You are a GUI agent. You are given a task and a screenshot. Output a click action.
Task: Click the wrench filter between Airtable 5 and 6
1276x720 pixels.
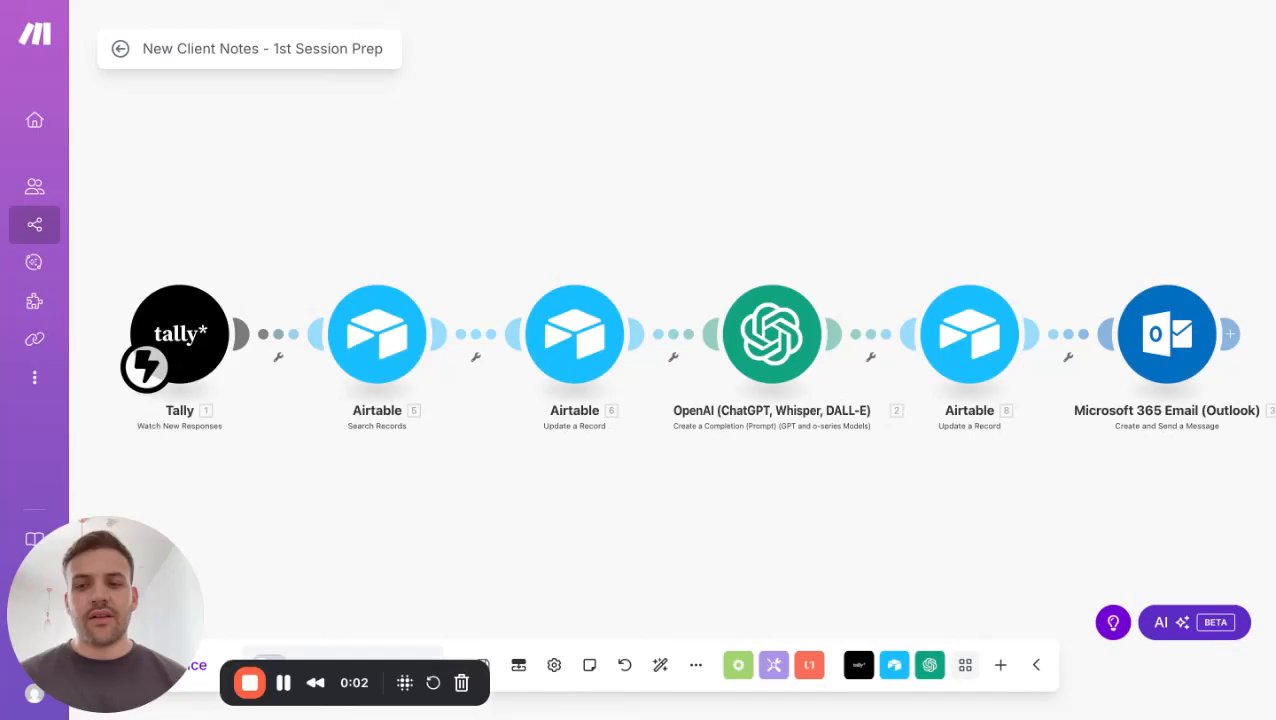(x=476, y=357)
